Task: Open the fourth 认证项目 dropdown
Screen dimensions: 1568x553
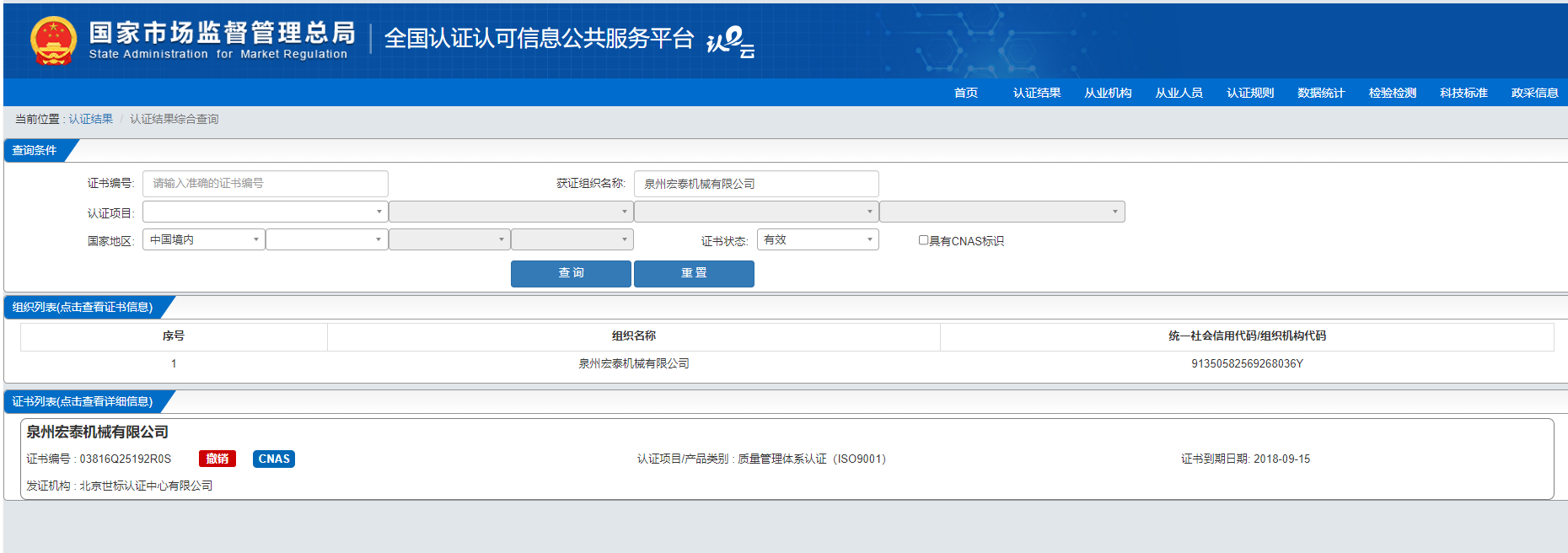Action: click(x=1002, y=212)
